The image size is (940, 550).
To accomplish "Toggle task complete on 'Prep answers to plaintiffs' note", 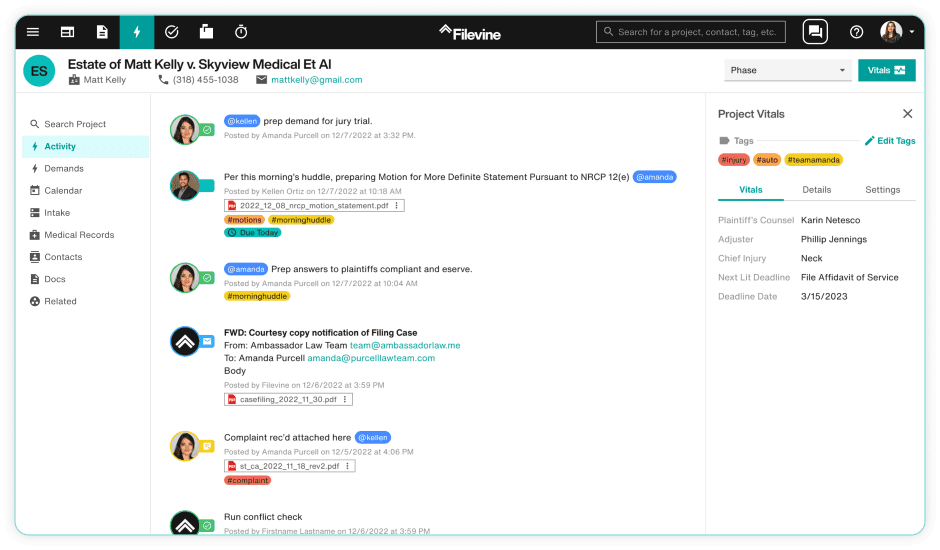I will pyautogui.click(x=207, y=278).
